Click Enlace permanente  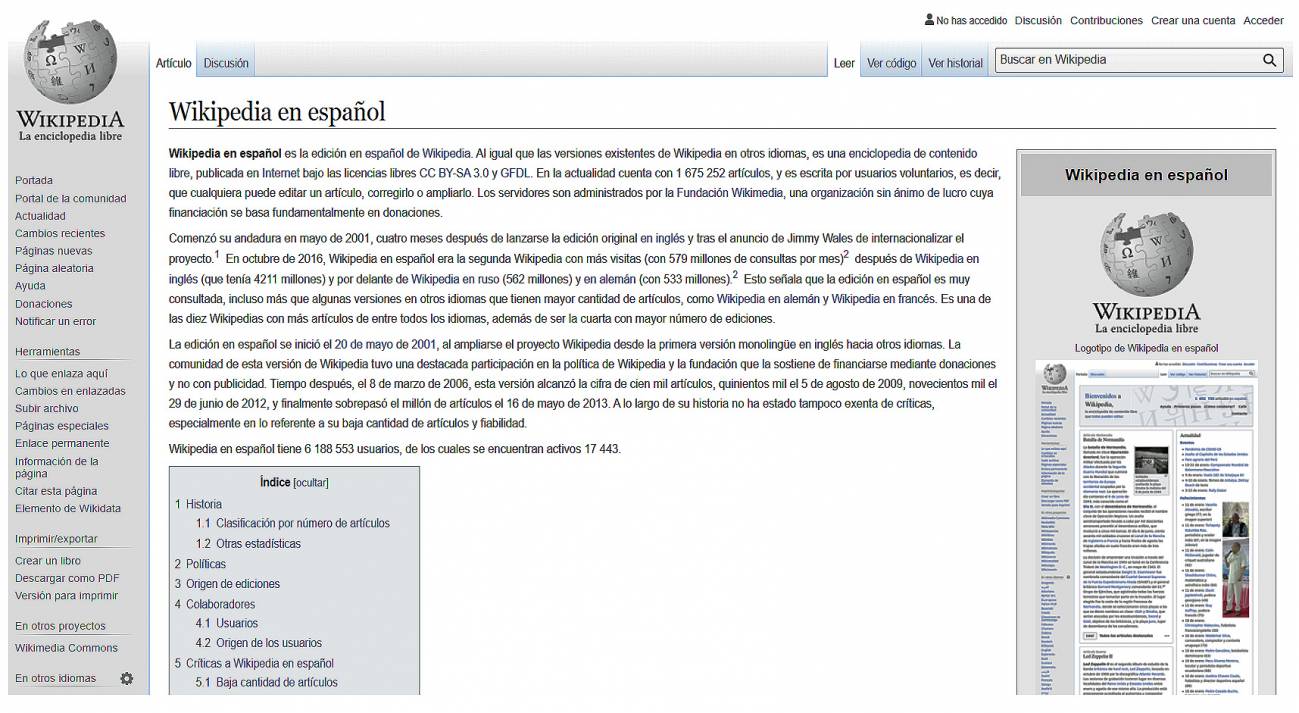tap(62, 443)
